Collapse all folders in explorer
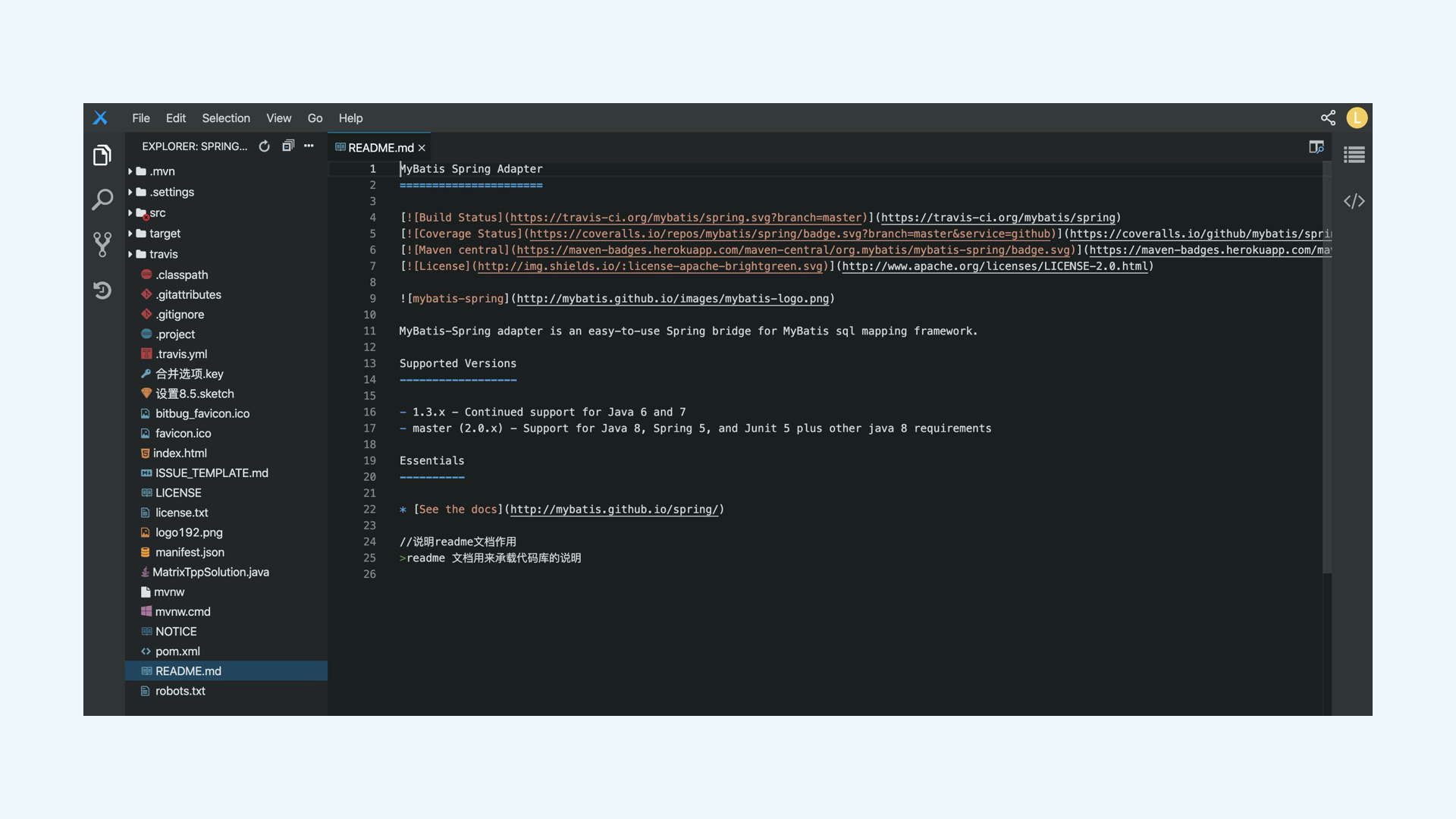1456x819 pixels. pyautogui.click(x=288, y=146)
